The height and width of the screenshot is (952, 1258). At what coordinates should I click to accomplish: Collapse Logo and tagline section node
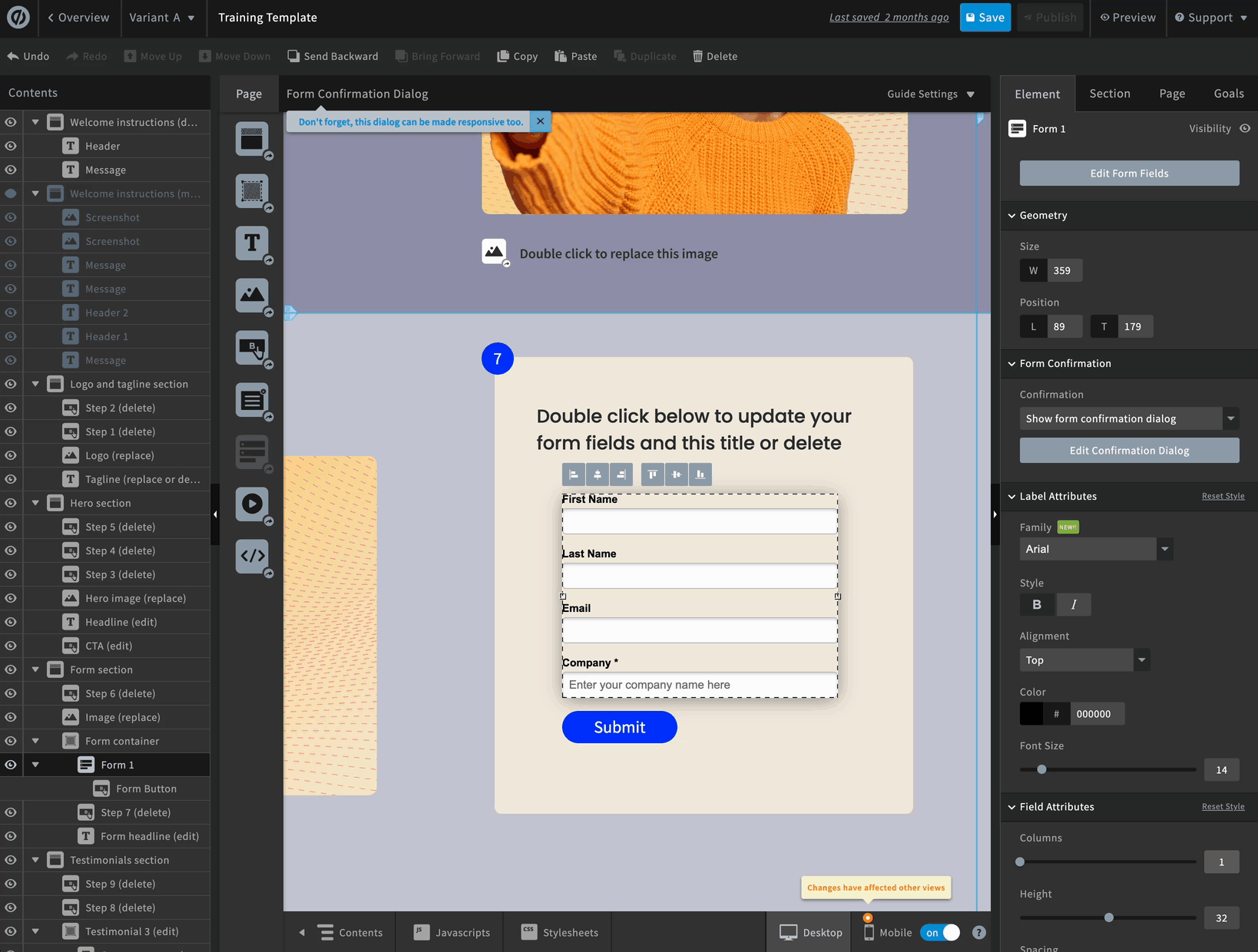pos(35,384)
